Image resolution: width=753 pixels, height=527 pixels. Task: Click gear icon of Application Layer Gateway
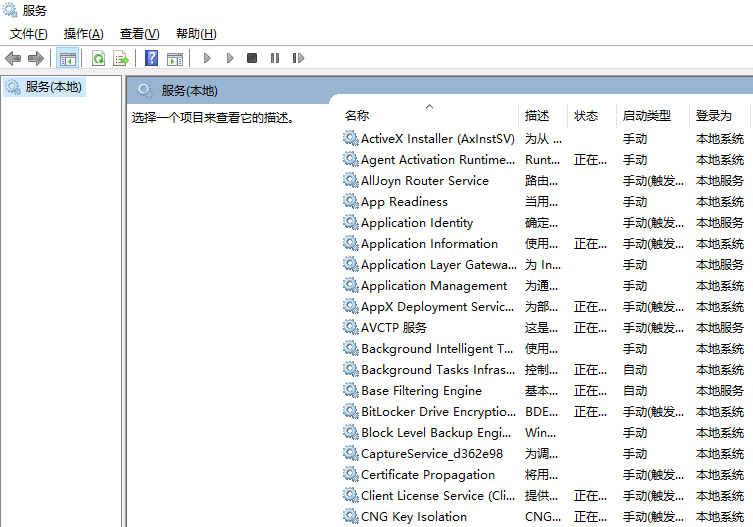(x=351, y=264)
